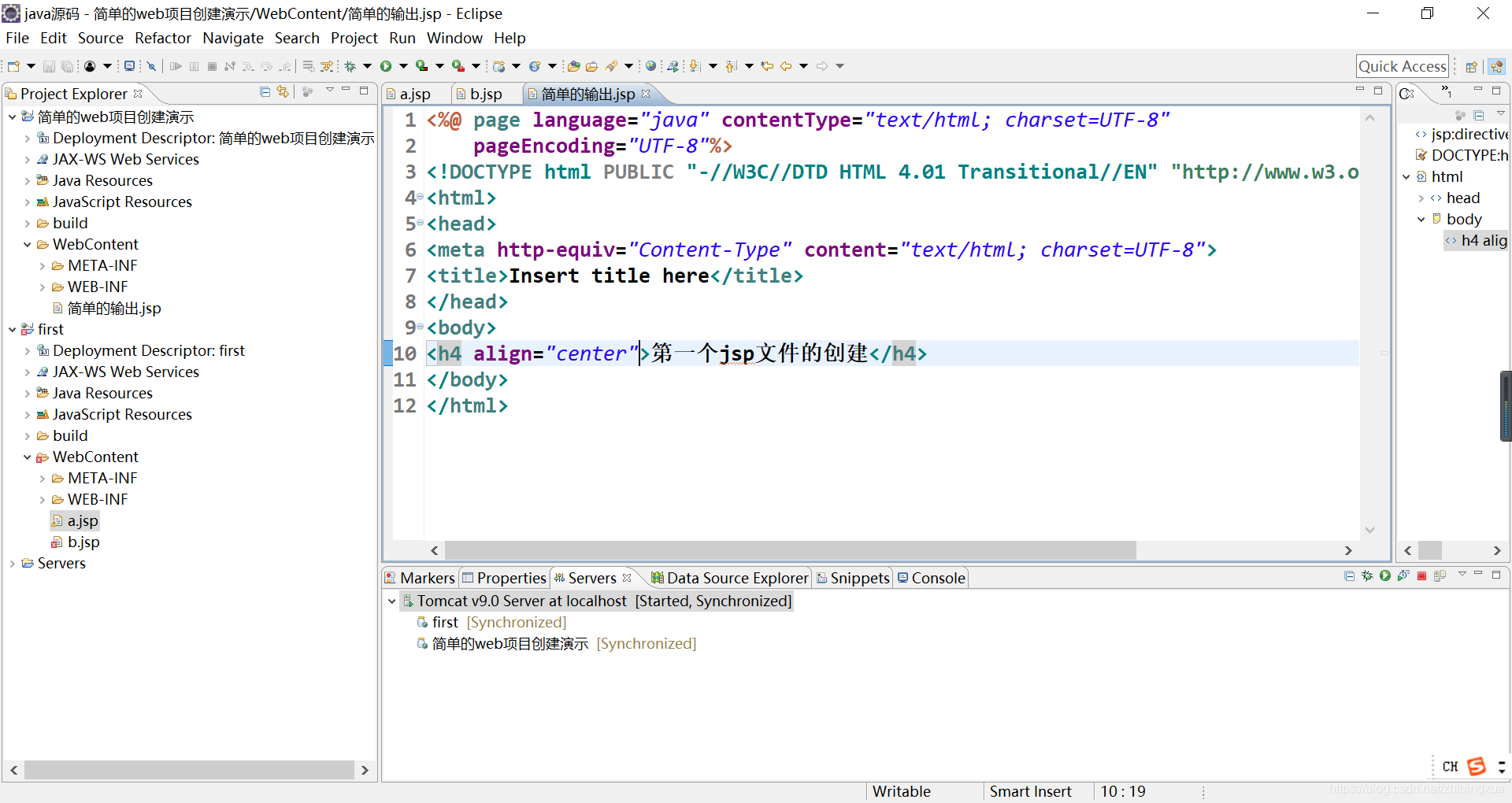Go to last edit location icon
1512x803 pixels.
767,66
